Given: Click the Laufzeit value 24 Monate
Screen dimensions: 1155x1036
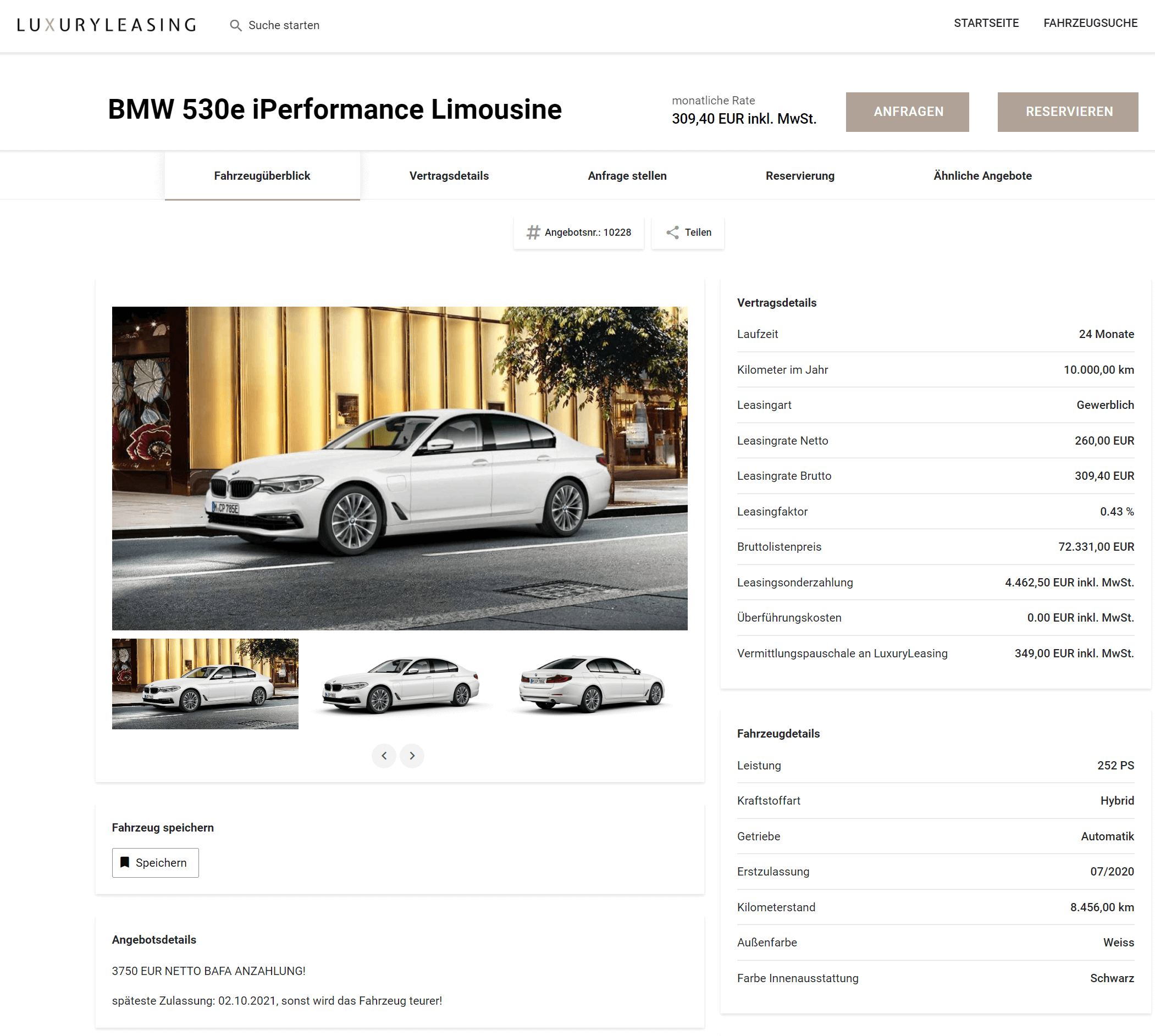Looking at the screenshot, I should coord(1106,334).
